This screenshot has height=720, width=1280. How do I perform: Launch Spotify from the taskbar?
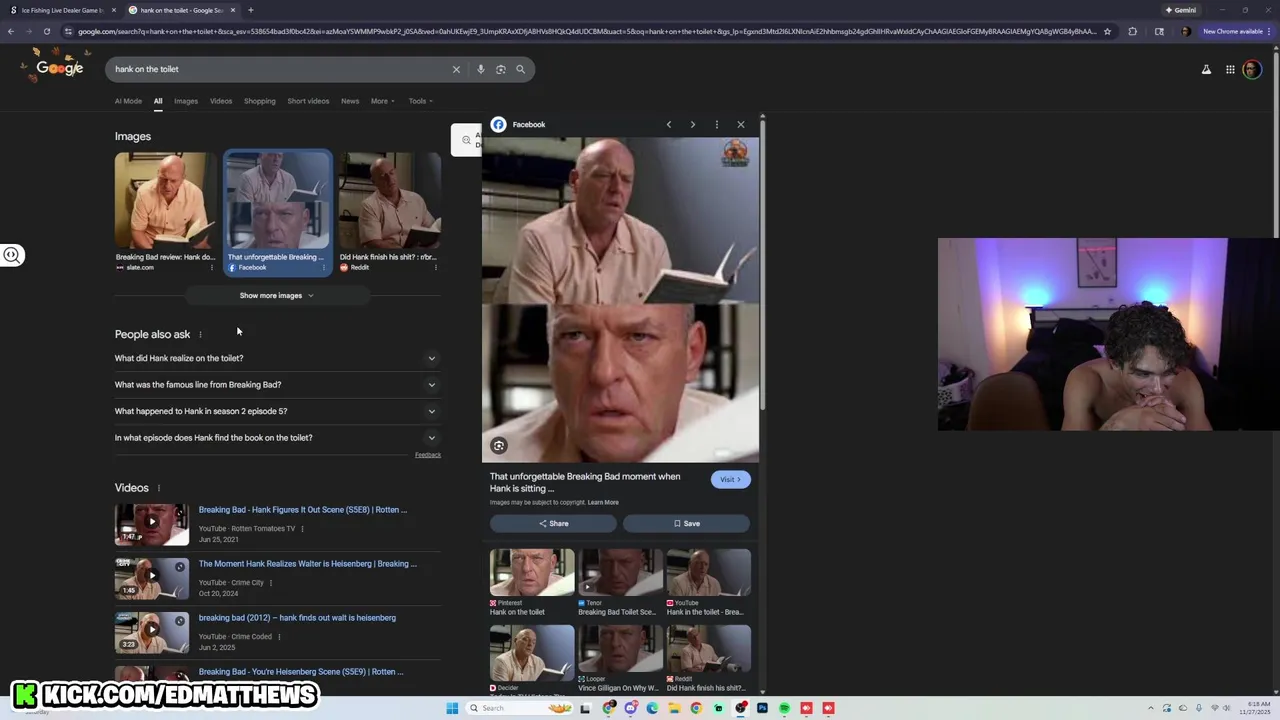[x=784, y=708]
